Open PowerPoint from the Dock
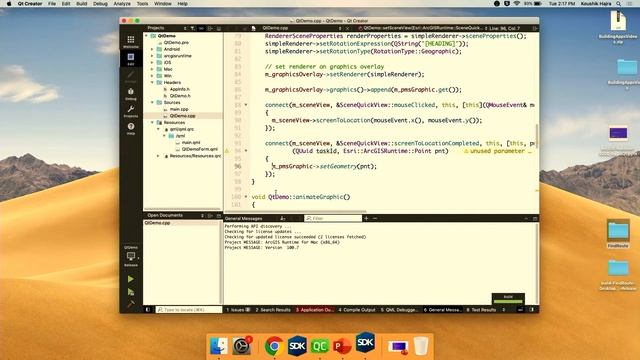This screenshot has width=640, height=360. coord(342,346)
